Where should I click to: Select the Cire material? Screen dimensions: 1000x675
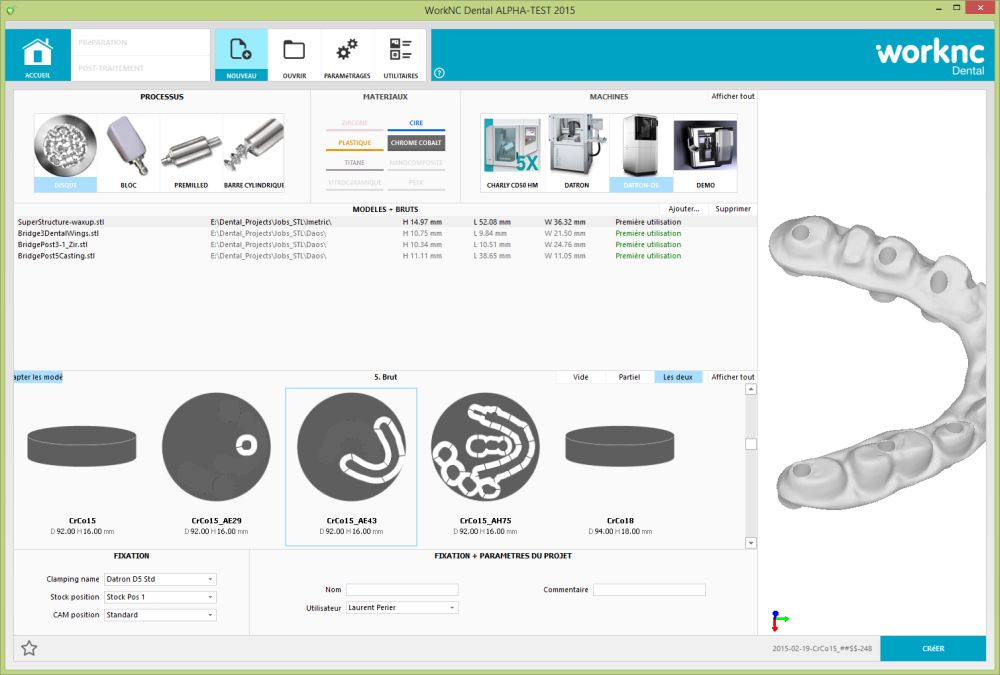point(416,123)
